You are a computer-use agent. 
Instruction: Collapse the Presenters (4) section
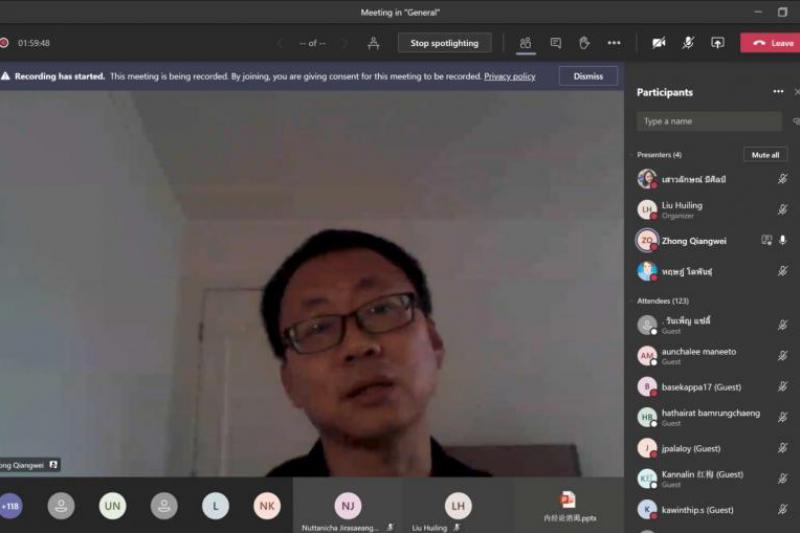[659, 155]
